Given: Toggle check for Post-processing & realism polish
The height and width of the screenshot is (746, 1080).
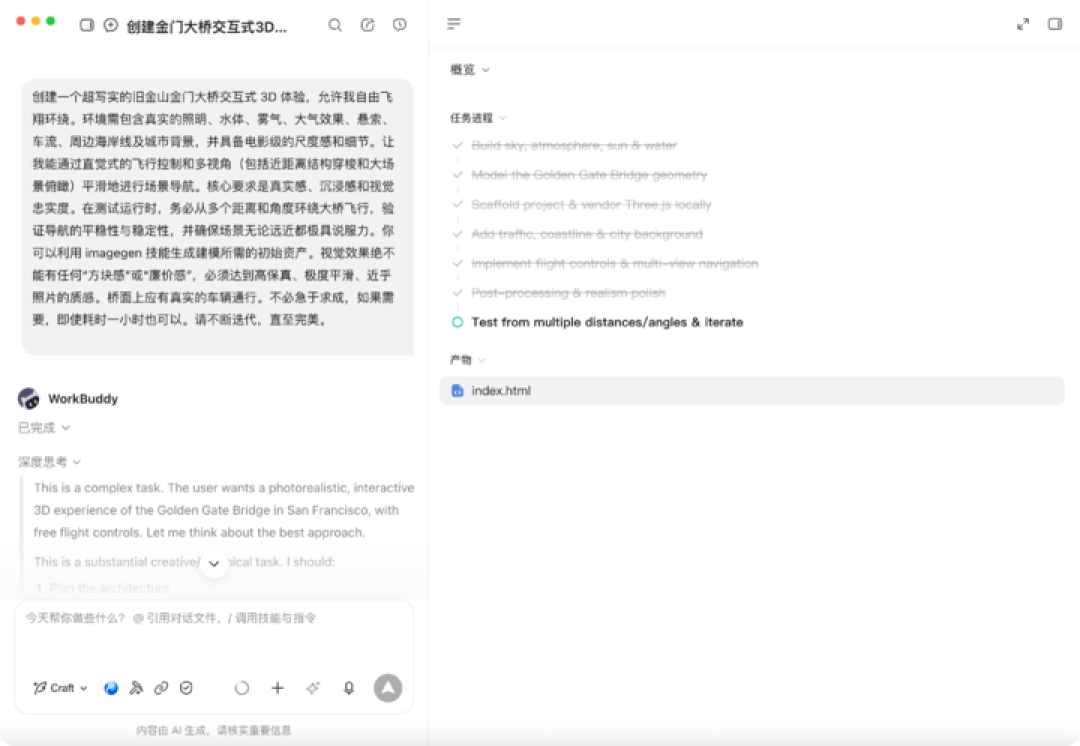Looking at the screenshot, I should click(x=457, y=293).
